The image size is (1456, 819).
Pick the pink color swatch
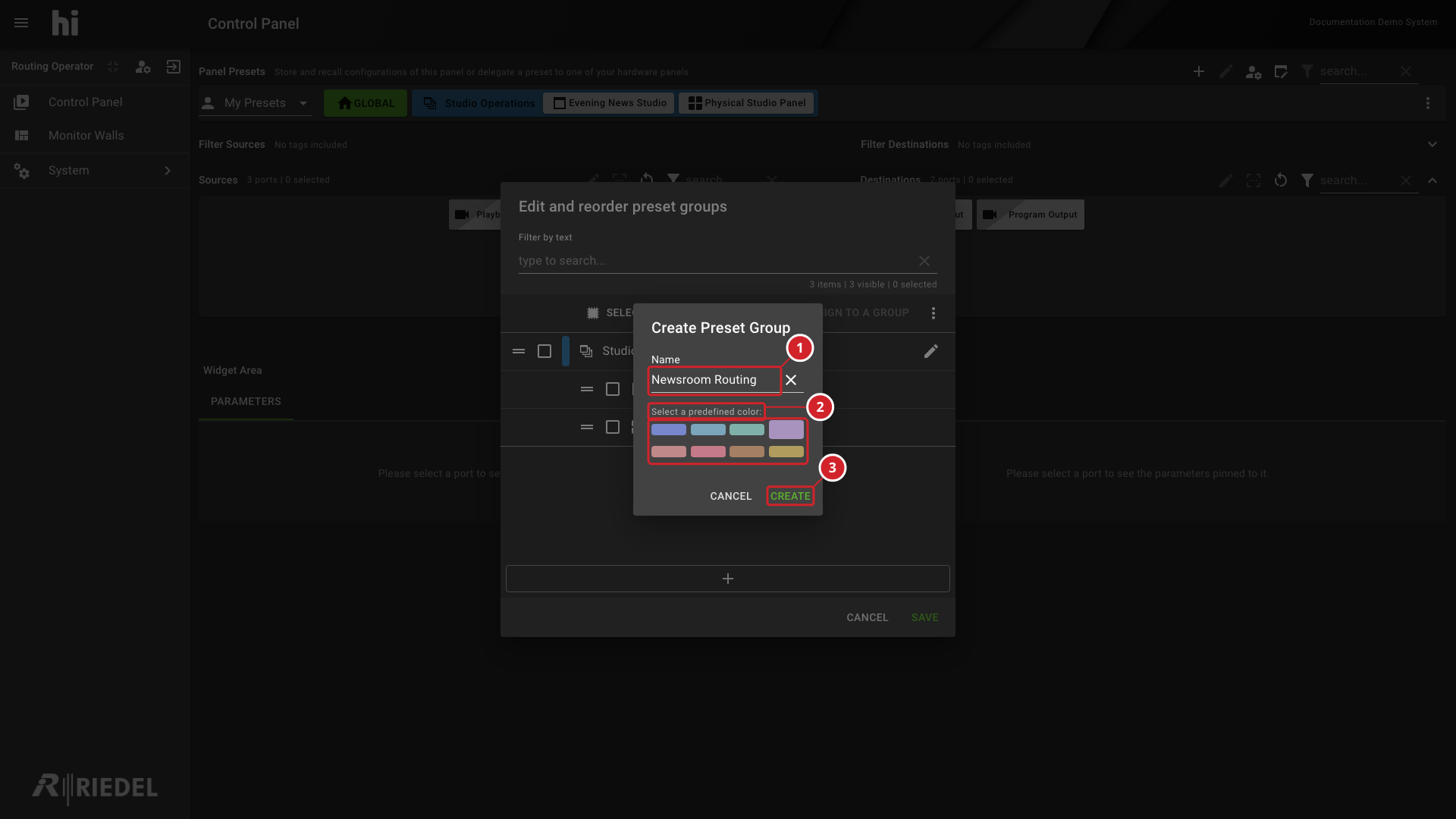point(708,452)
